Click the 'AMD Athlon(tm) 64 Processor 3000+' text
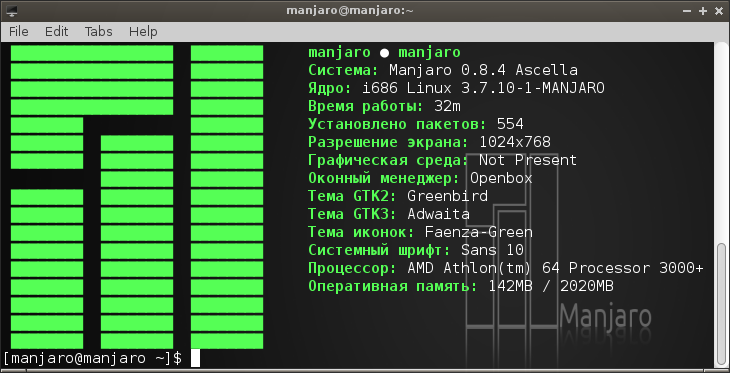 555,268
